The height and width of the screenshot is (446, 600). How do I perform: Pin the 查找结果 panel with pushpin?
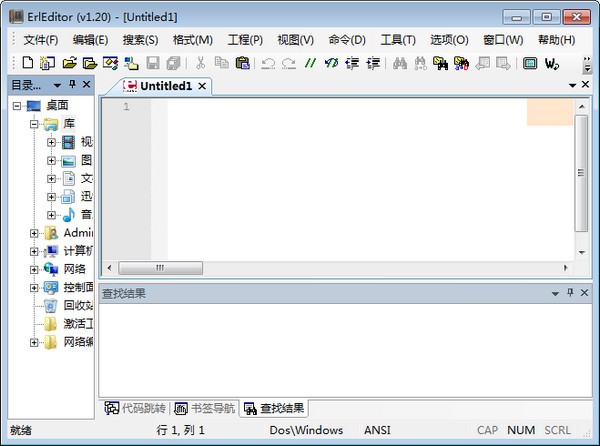click(x=570, y=293)
